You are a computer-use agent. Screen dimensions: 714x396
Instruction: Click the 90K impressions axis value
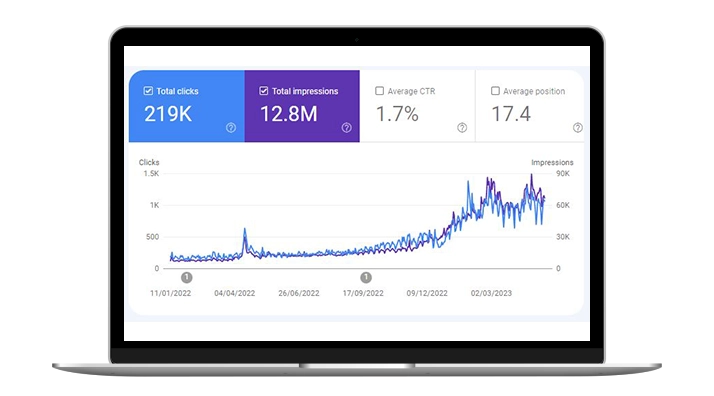tap(563, 173)
